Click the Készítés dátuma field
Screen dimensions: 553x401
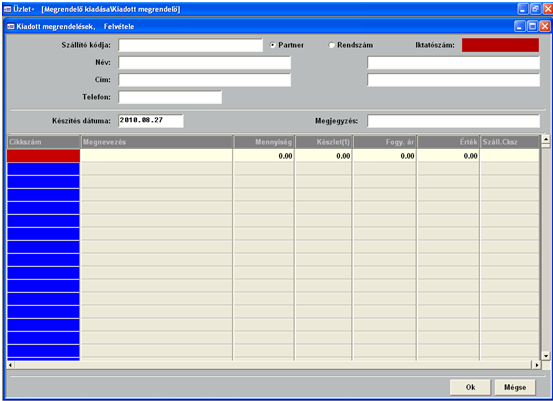point(151,121)
